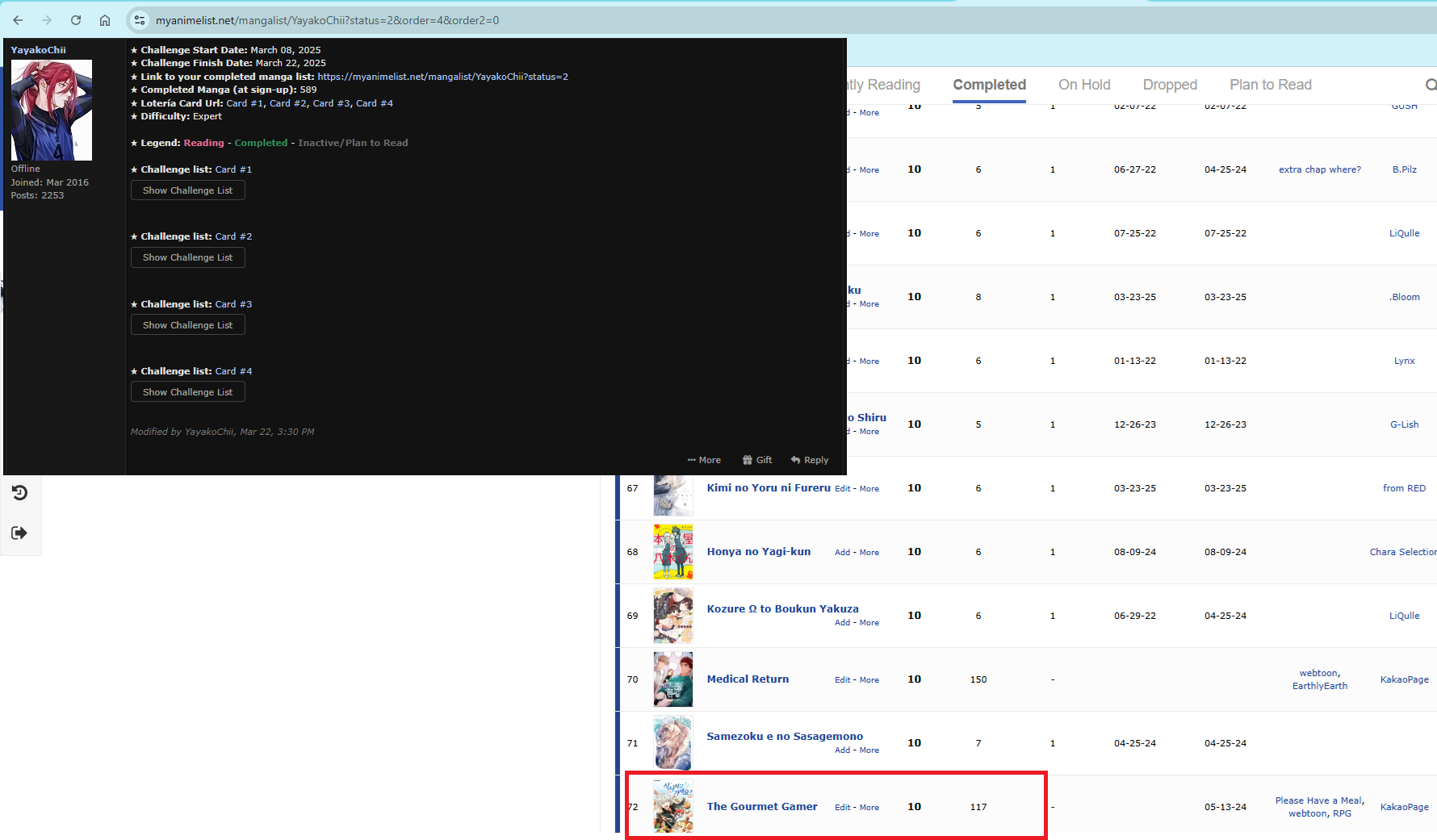
Task: Reply to YayakoChii's forum post
Action: (810, 460)
